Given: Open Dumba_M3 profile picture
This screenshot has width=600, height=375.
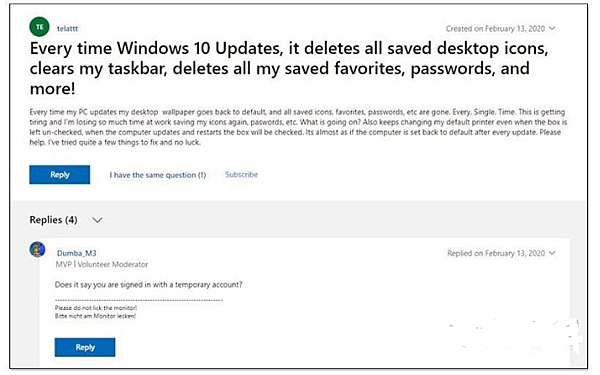Looking at the screenshot, I should pyautogui.click(x=38, y=249).
